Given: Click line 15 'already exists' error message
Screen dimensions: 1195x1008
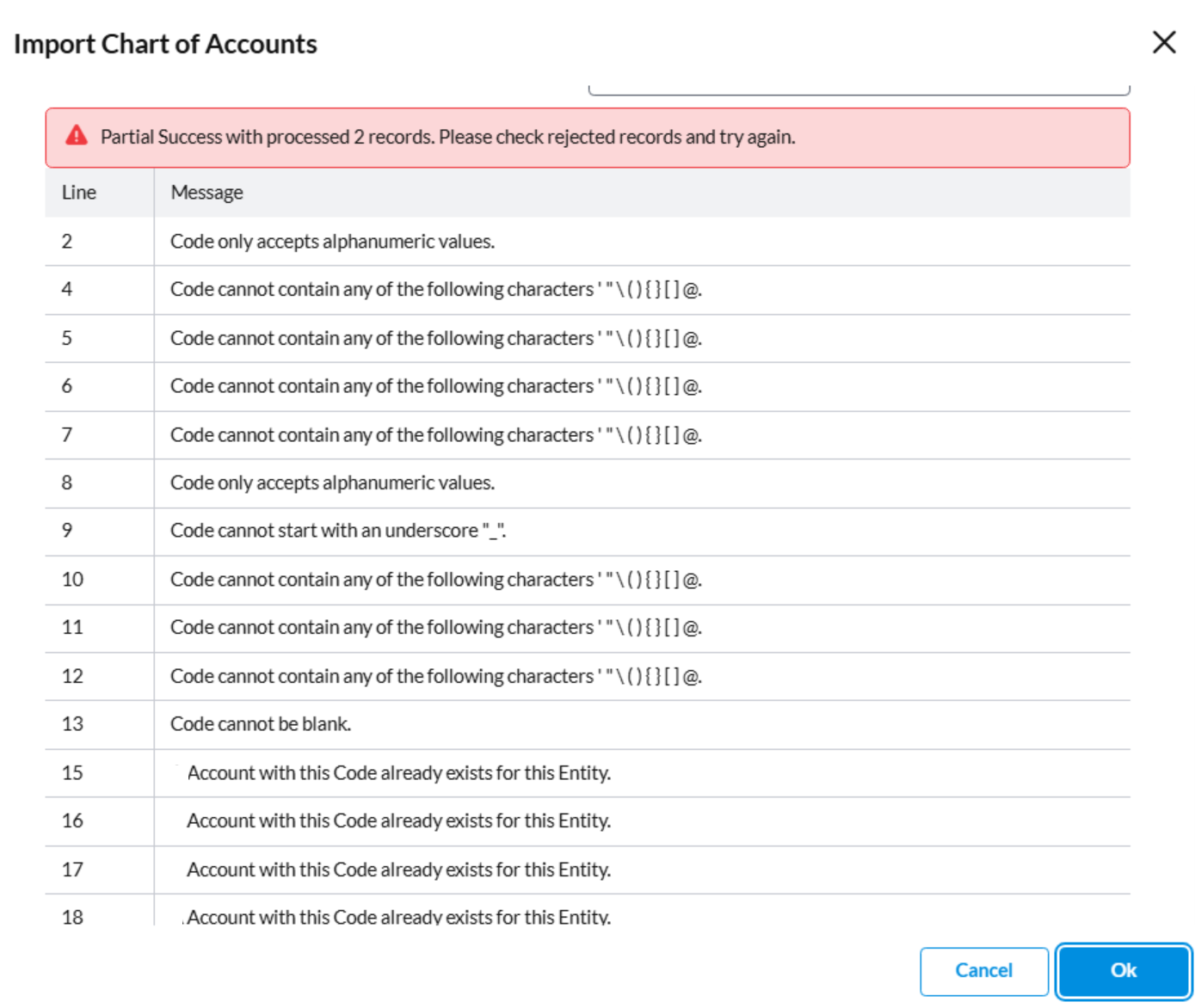Looking at the screenshot, I should click(398, 773).
